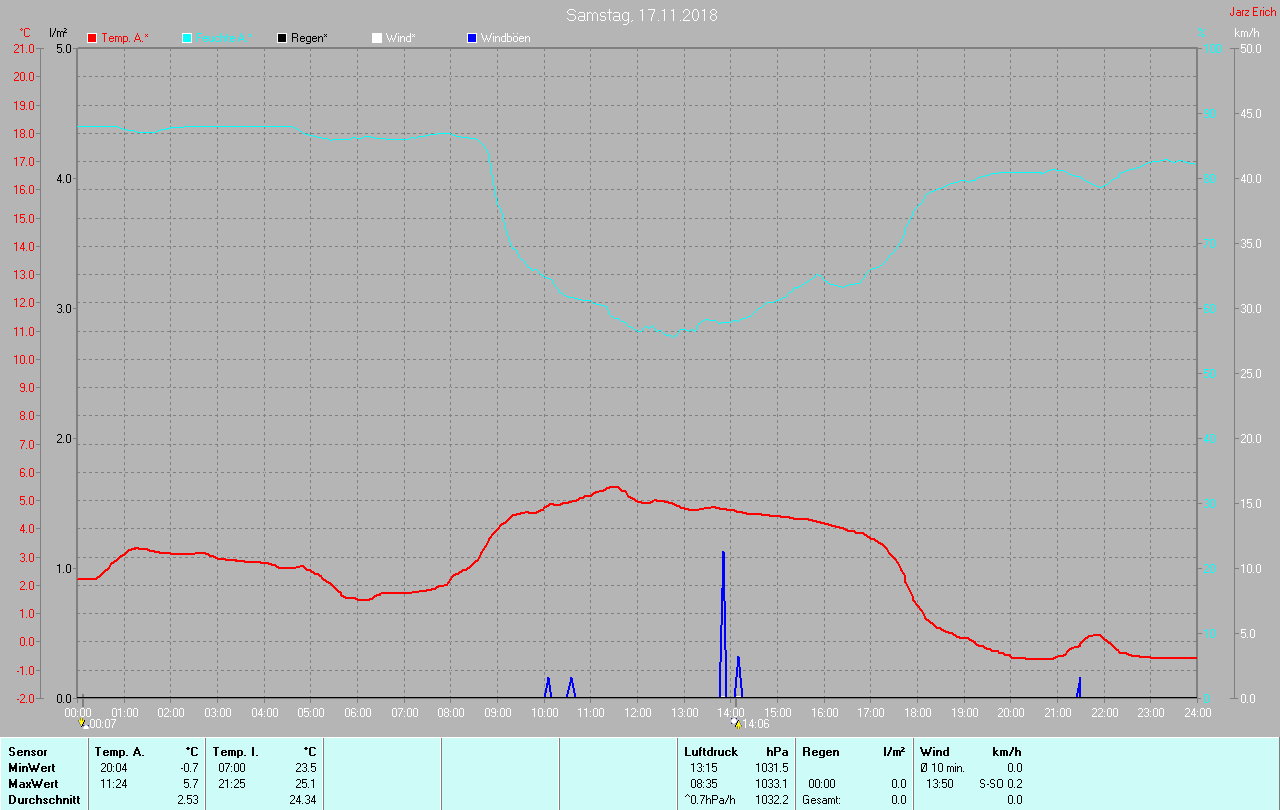
Task: Click the red Temp. A. legend swatch
Action: click(x=92, y=38)
